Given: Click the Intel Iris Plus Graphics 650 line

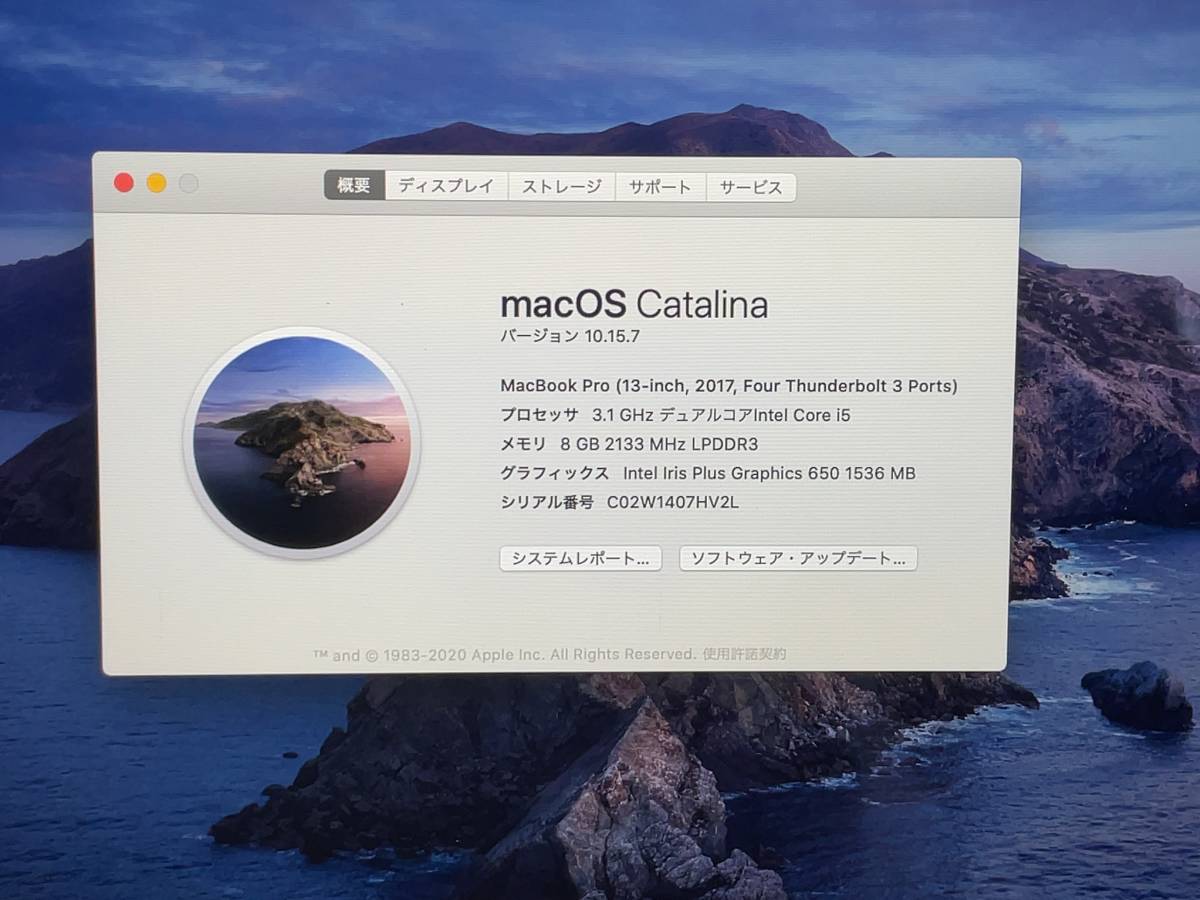Looking at the screenshot, I should tap(707, 473).
